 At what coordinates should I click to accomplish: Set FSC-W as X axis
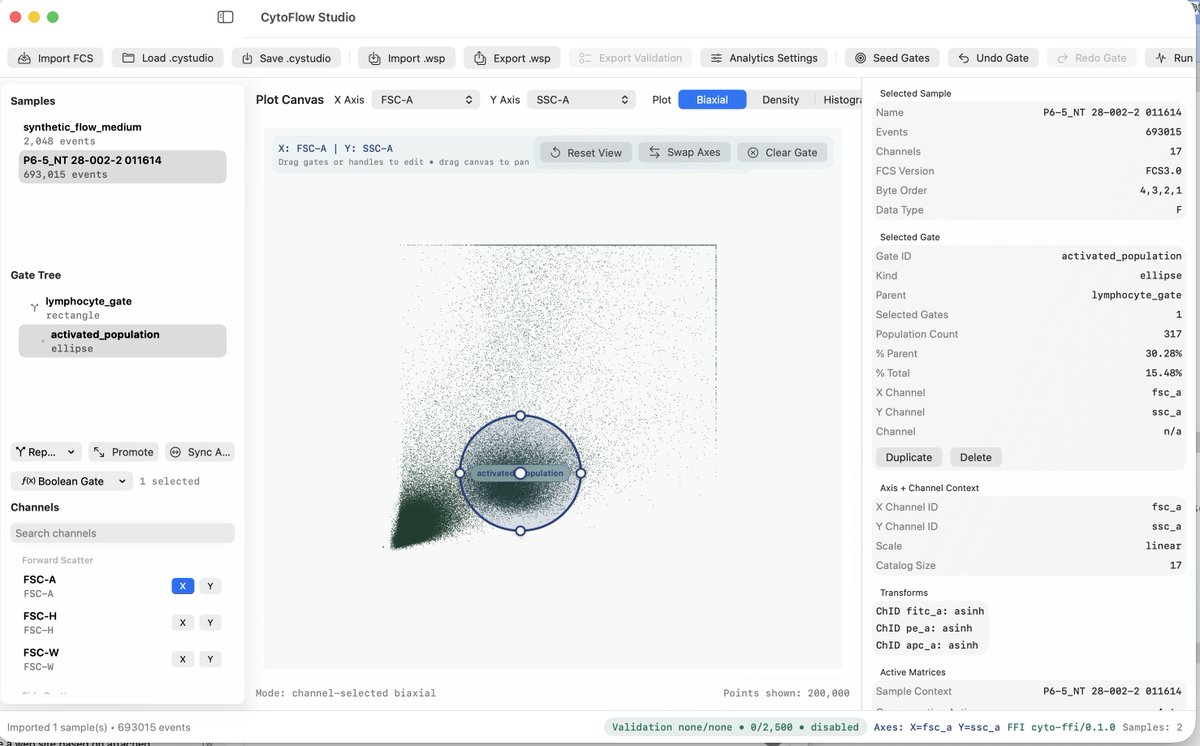point(182,659)
